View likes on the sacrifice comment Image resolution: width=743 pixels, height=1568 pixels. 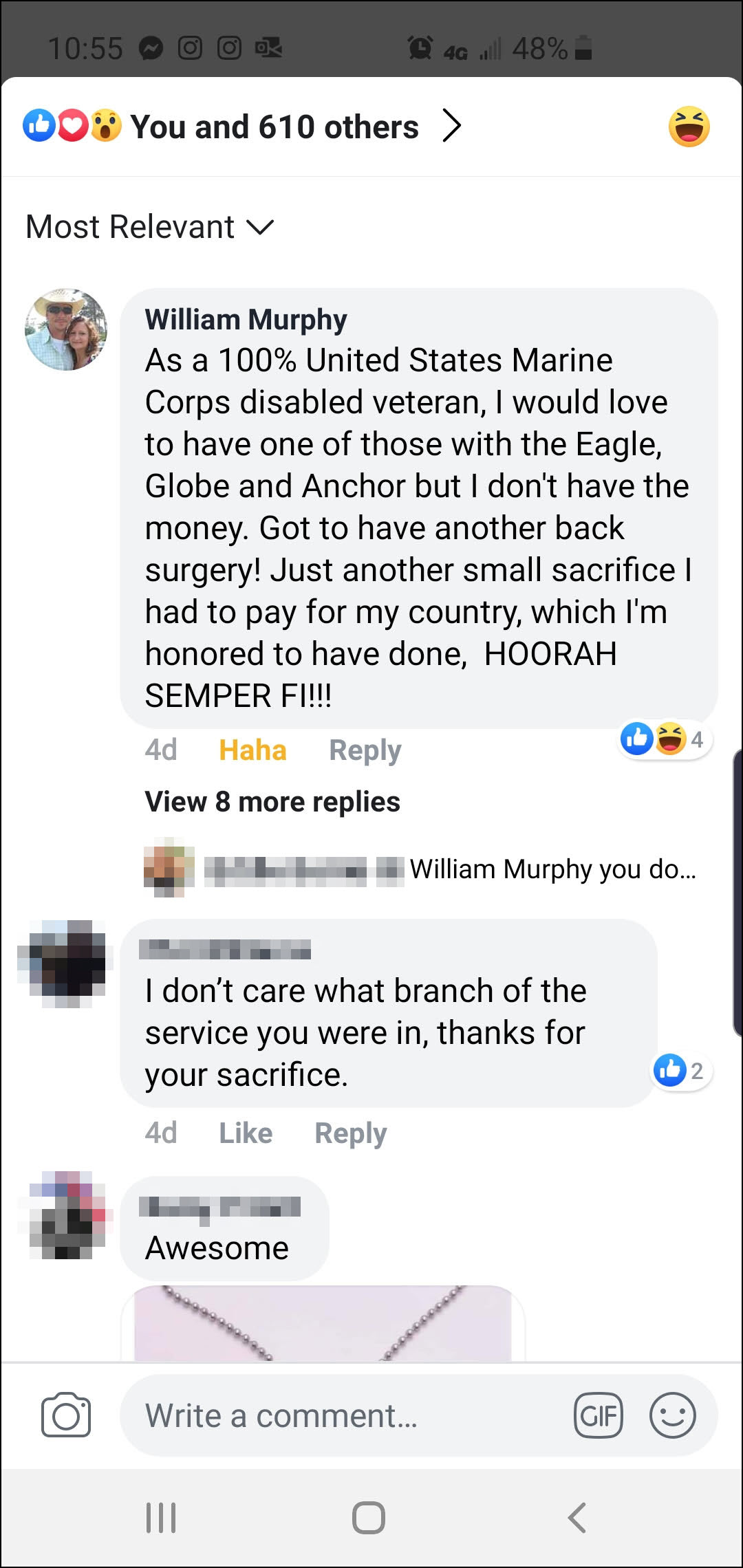click(681, 1070)
